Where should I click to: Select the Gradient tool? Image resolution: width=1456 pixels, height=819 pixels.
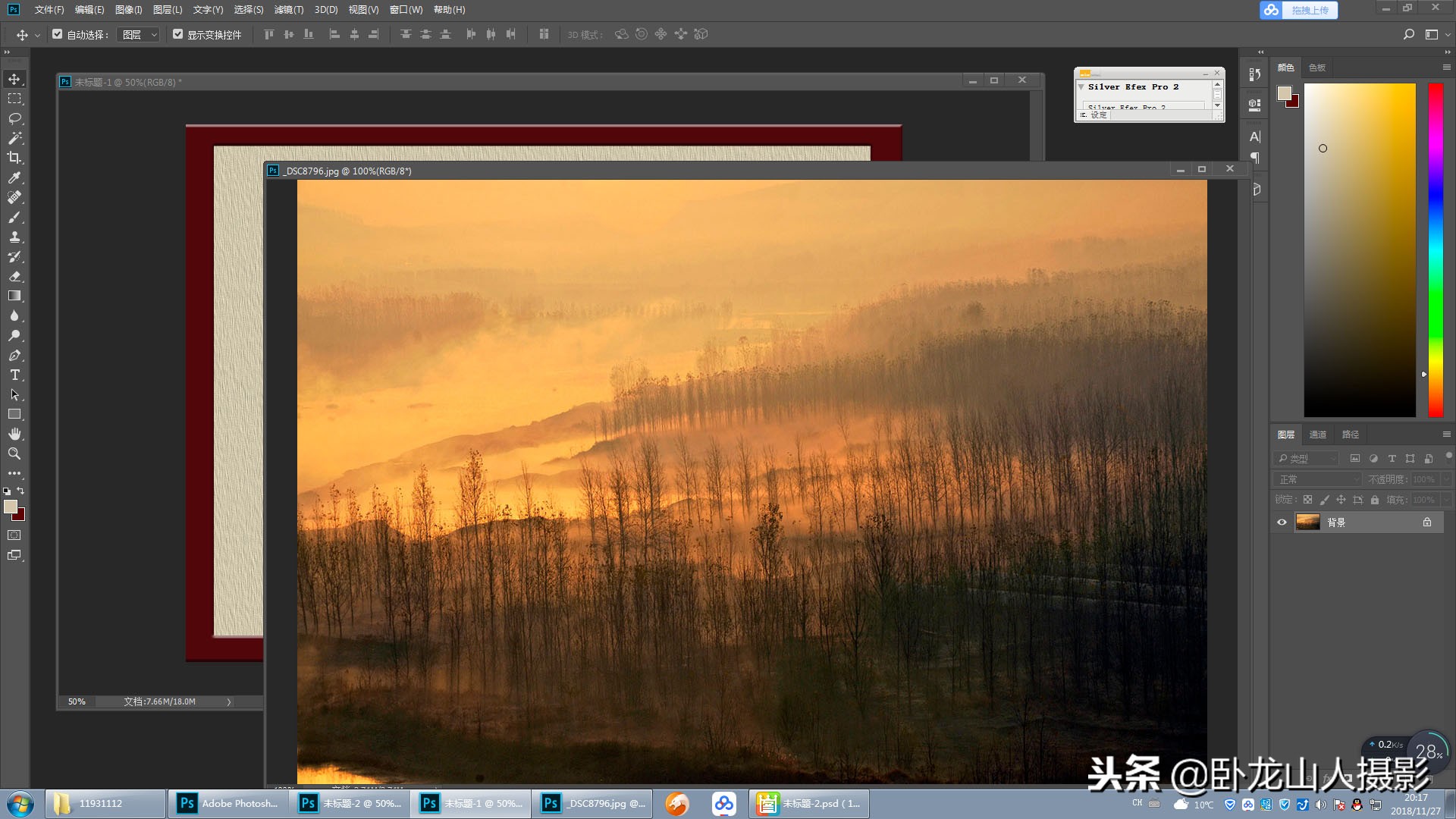click(x=14, y=296)
